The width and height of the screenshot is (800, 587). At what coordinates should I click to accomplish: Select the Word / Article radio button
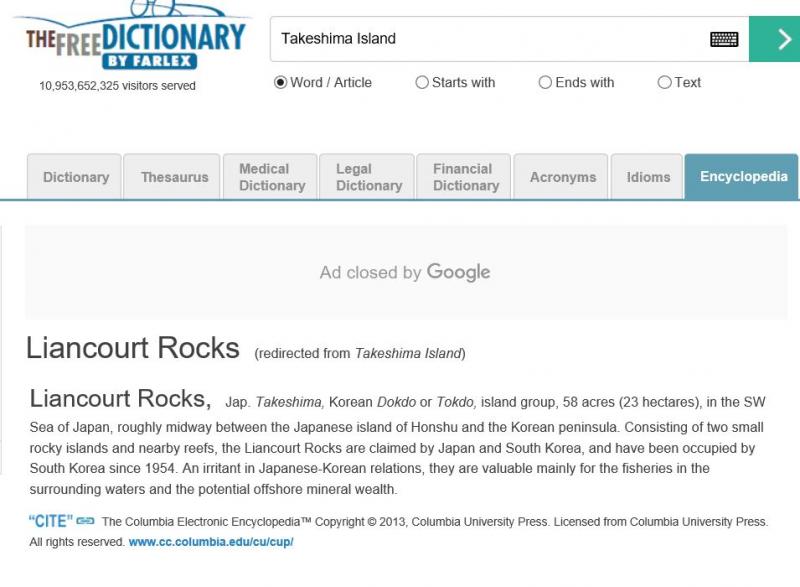click(281, 83)
